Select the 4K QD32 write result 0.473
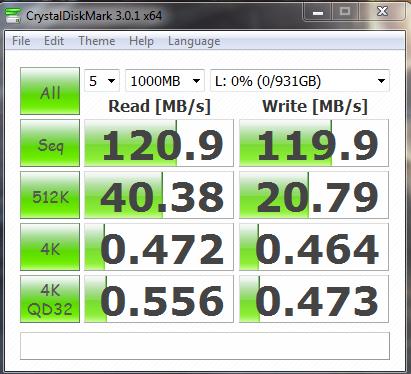The height and width of the screenshot is (374, 411). click(314, 299)
